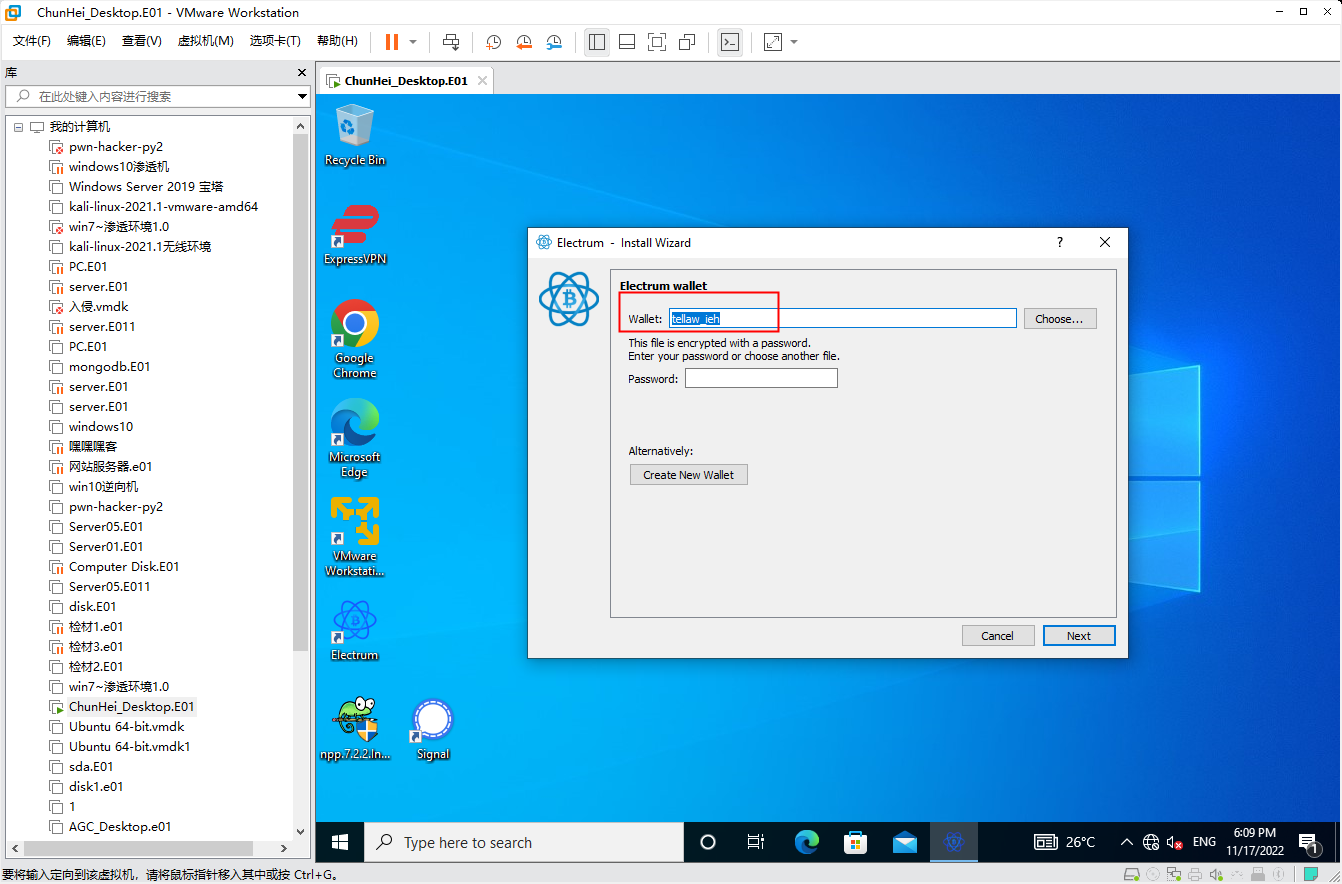Close the library panel with the X
1342x884 pixels.
click(302, 73)
